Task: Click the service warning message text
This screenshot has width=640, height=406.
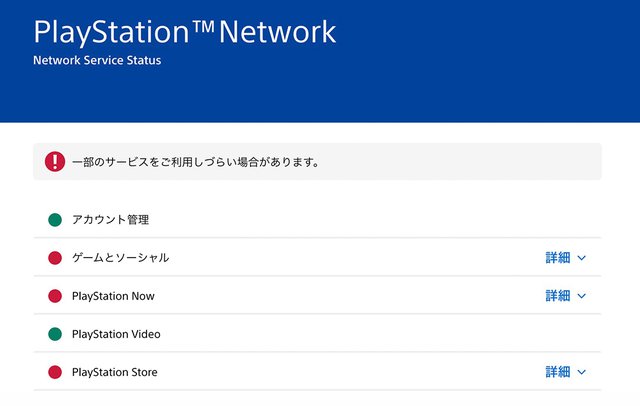Action: point(196,161)
